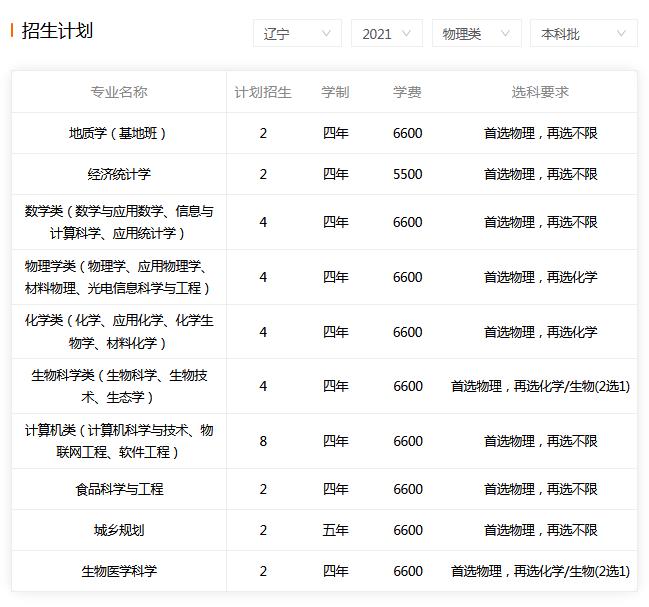Click the 四年 duration for 生物医学科学
Image resolution: width=649 pixels, height=607 pixels.
(335, 571)
